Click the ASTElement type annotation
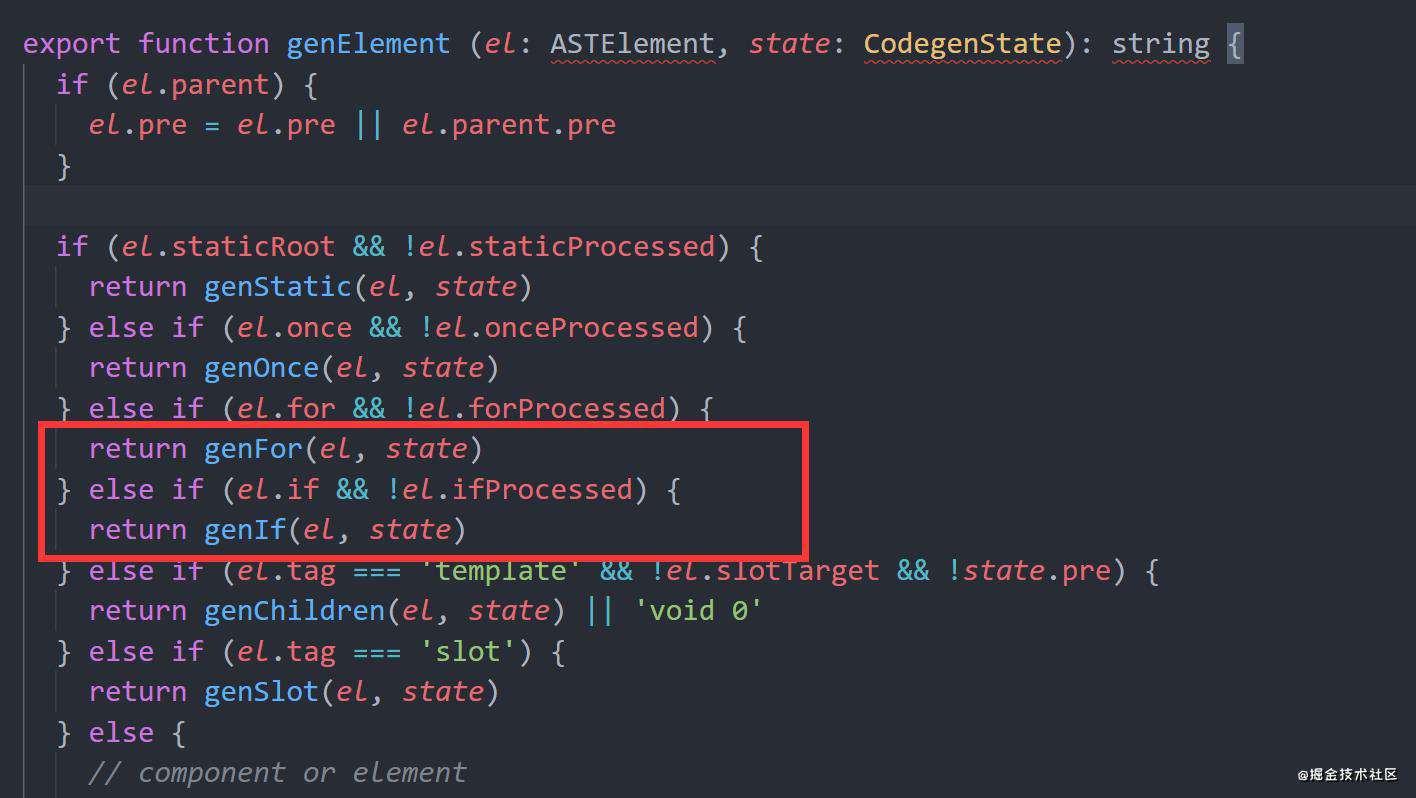Screen dimensions: 1416x798 coord(632,44)
